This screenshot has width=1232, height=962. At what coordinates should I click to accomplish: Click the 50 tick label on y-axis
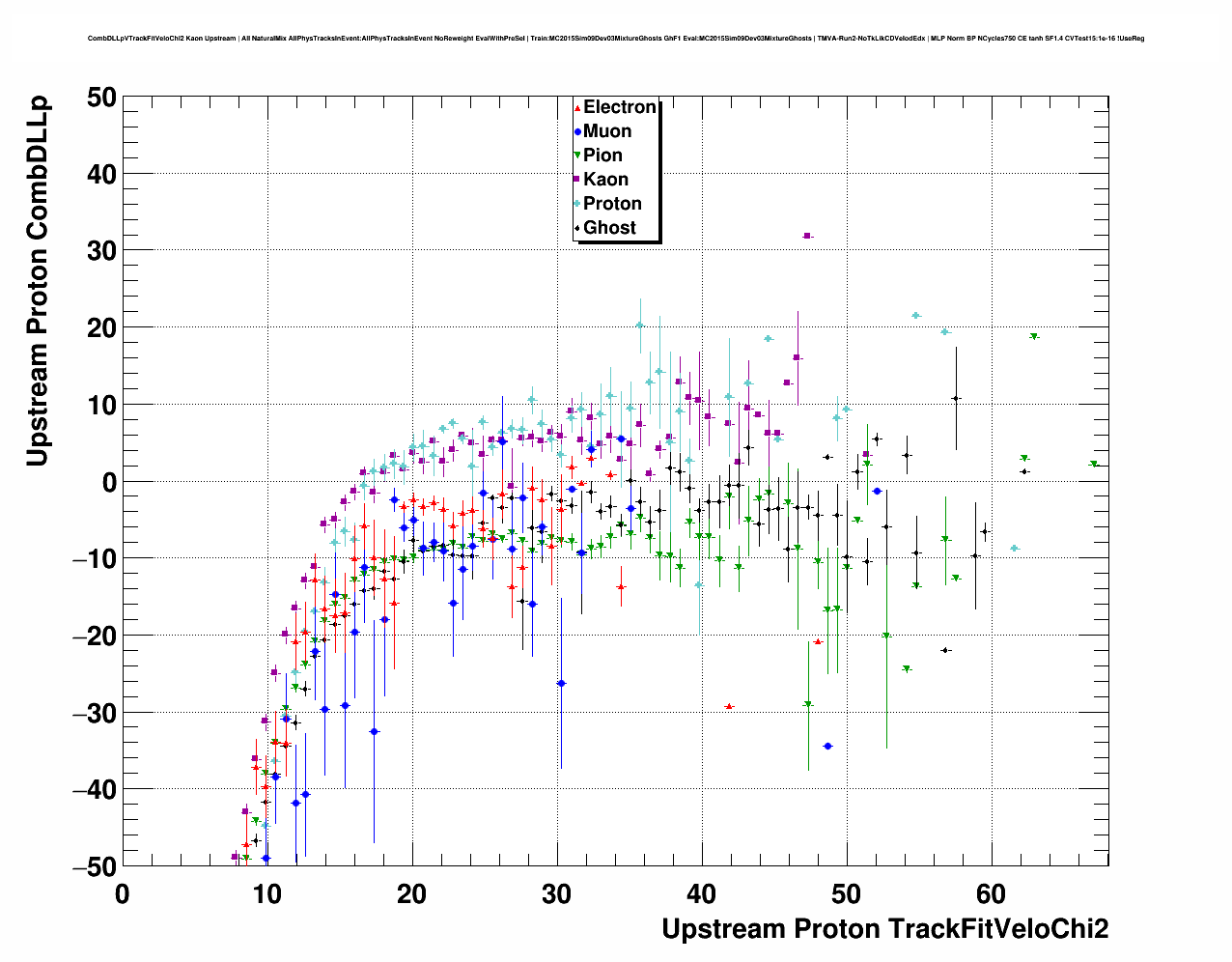pyautogui.click(x=101, y=97)
